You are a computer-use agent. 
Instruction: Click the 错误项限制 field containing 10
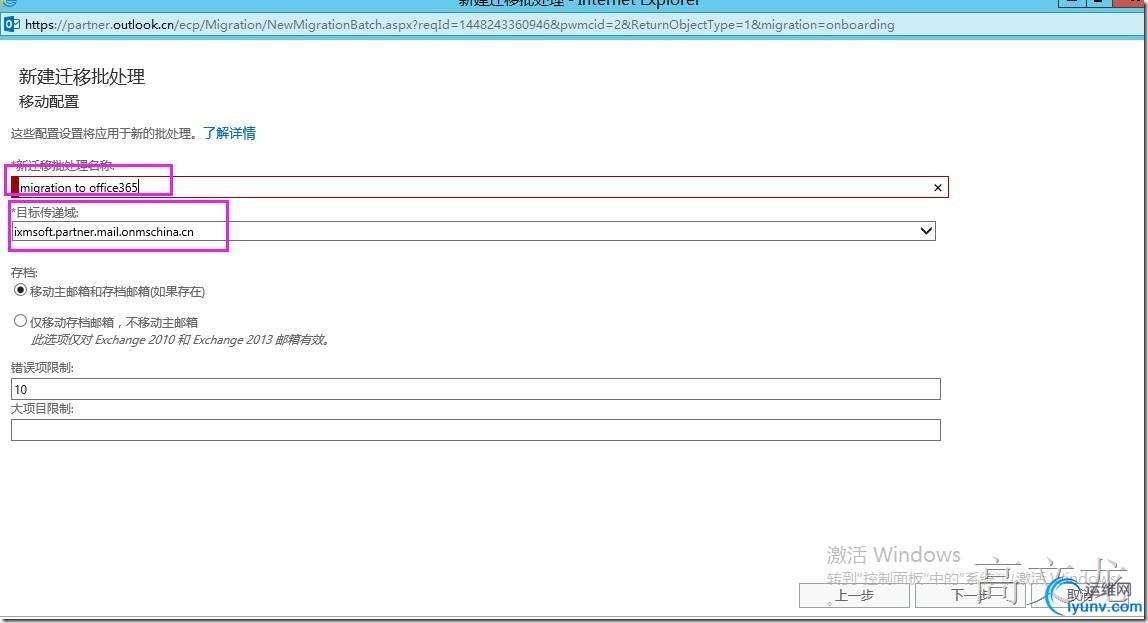[x=476, y=389]
